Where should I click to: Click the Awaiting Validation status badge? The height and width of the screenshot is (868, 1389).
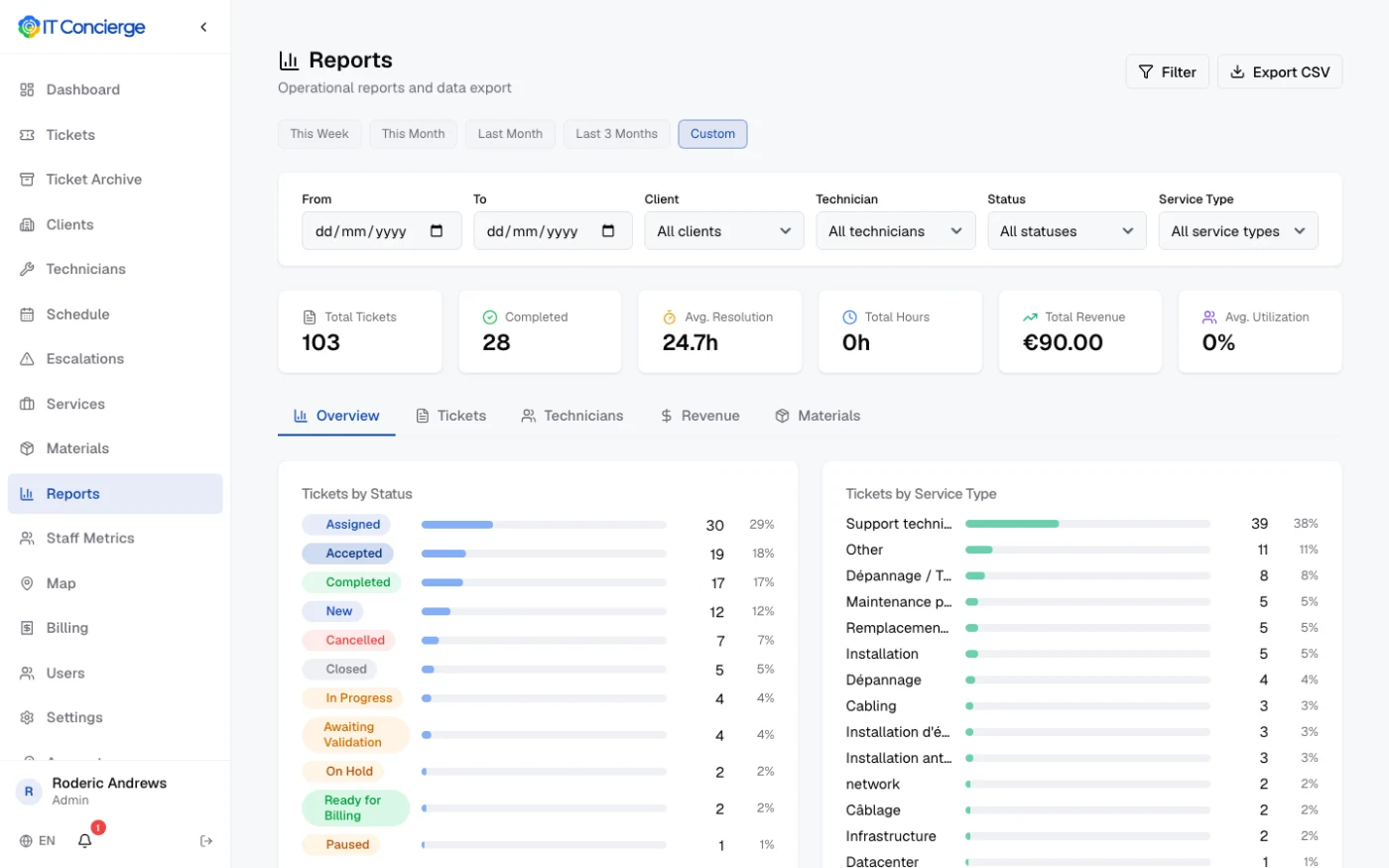tap(355, 735)
